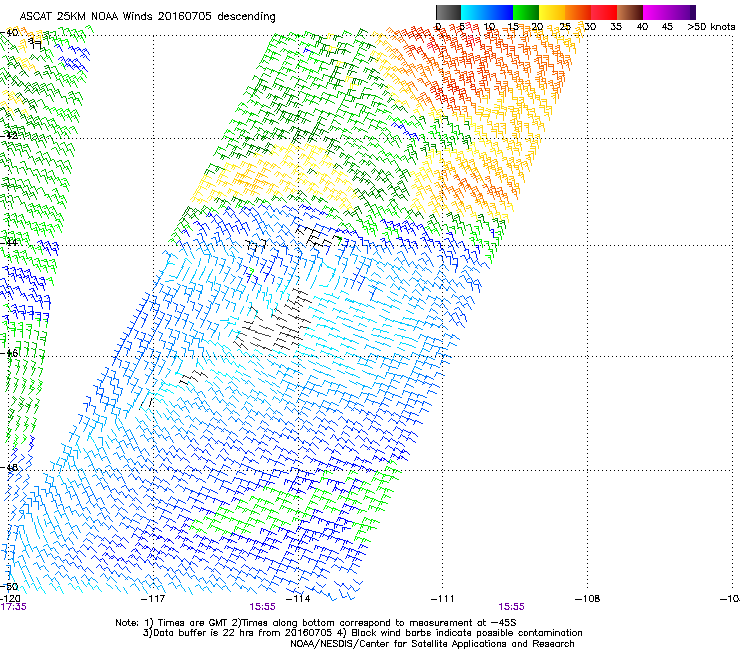The image size is (740, 650).
Task: Click the '-108' longitude label
Action: pos(588,599)
